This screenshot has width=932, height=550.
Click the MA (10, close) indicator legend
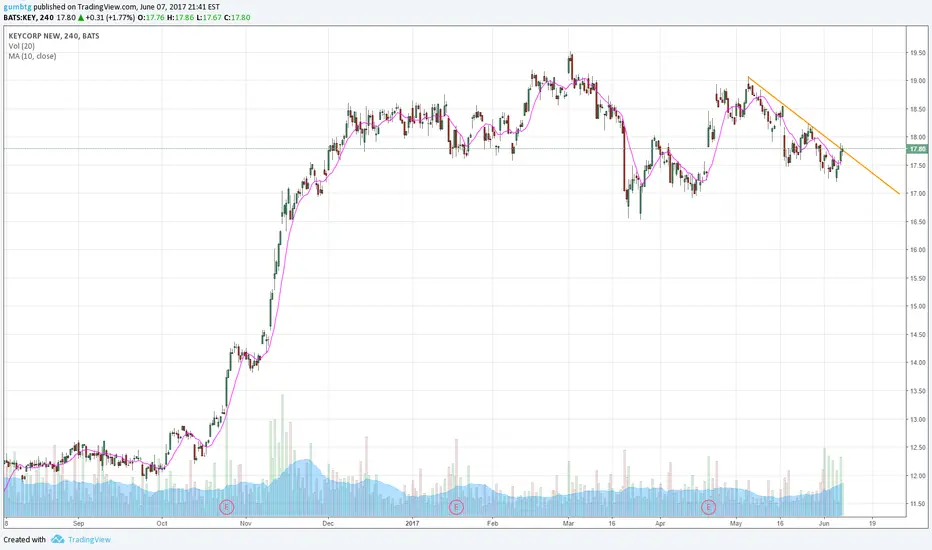coord(32,56)
